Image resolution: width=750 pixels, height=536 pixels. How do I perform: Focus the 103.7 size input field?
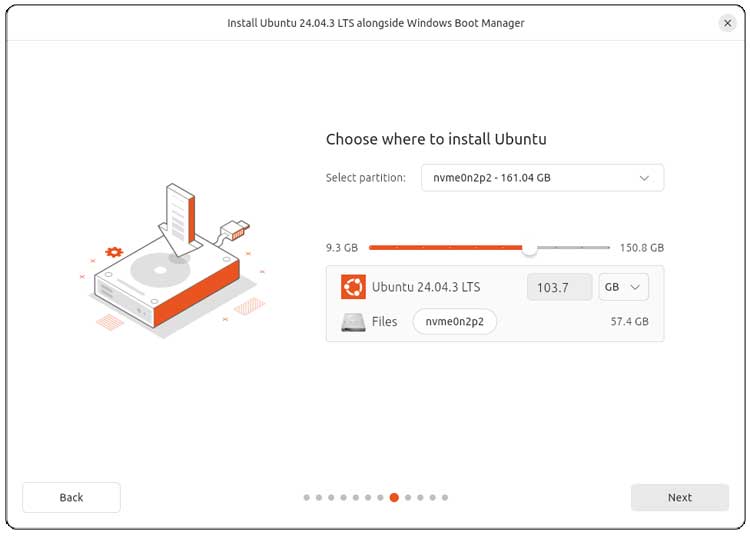559,288
